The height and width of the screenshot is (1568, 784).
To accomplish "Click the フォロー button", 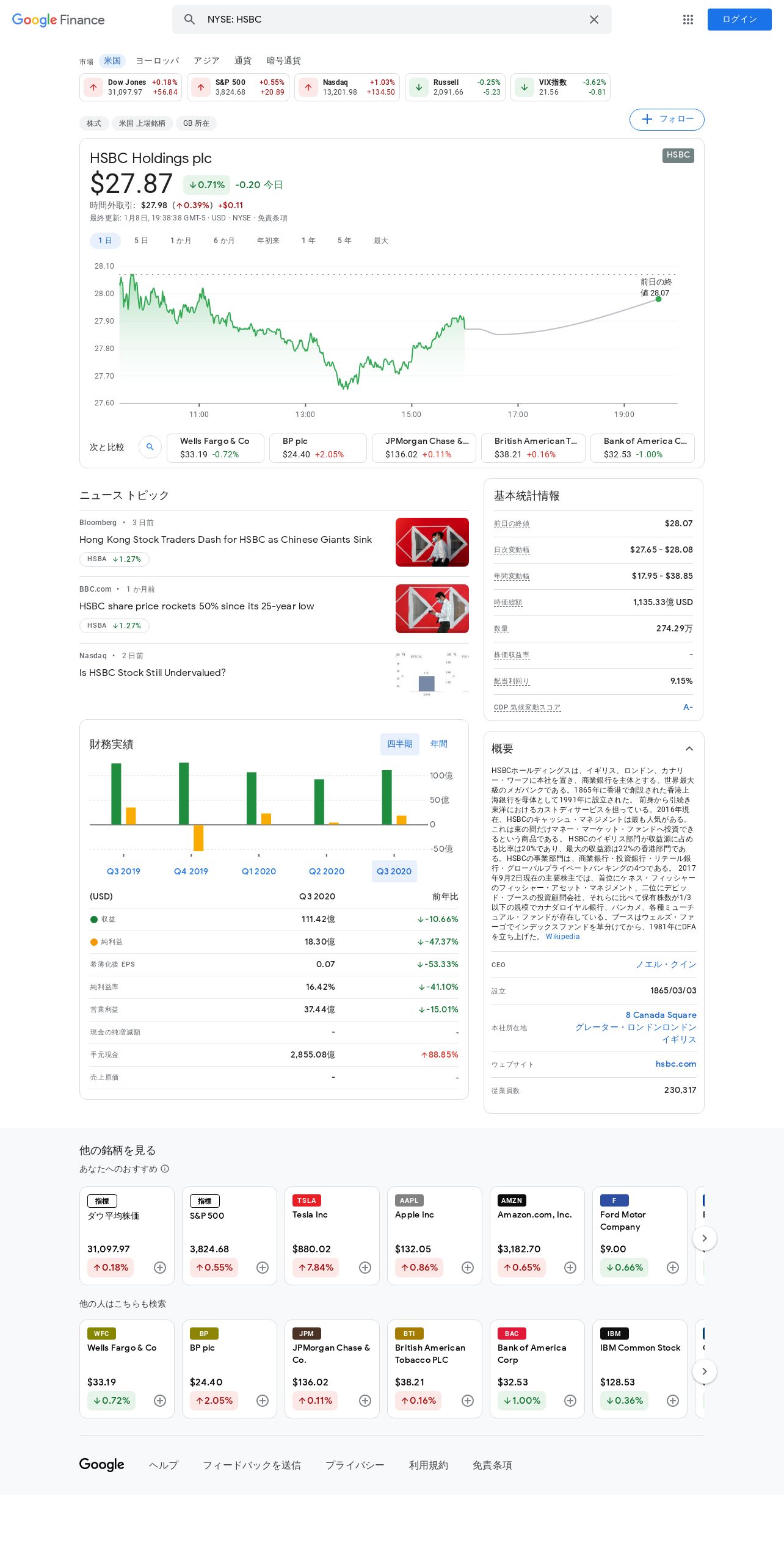I will point(667,119).
